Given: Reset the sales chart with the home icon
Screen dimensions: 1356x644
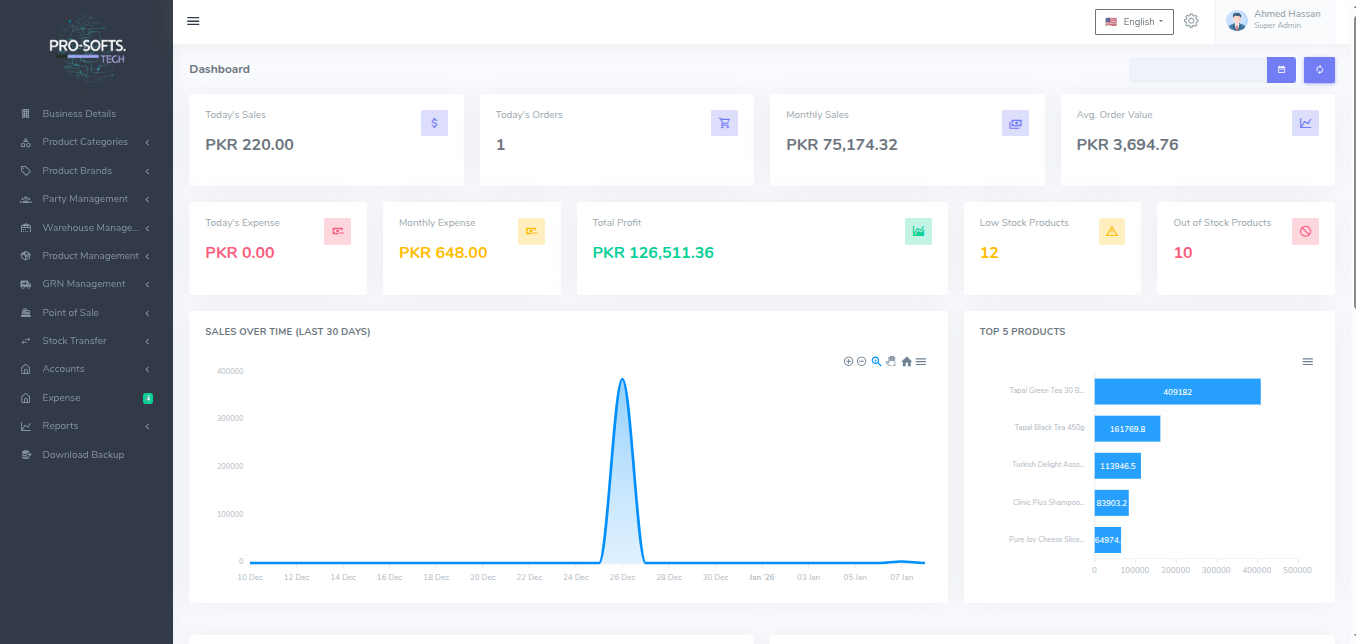Looking at the screenshot, I should point(906,361).
